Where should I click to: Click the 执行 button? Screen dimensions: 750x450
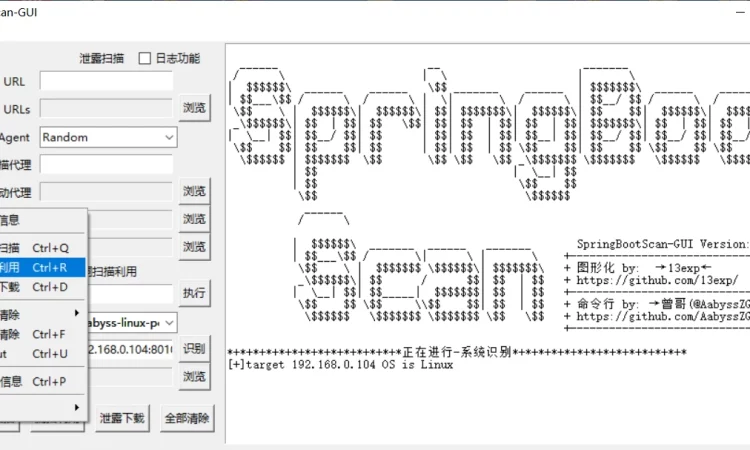(x=194, y=293)
